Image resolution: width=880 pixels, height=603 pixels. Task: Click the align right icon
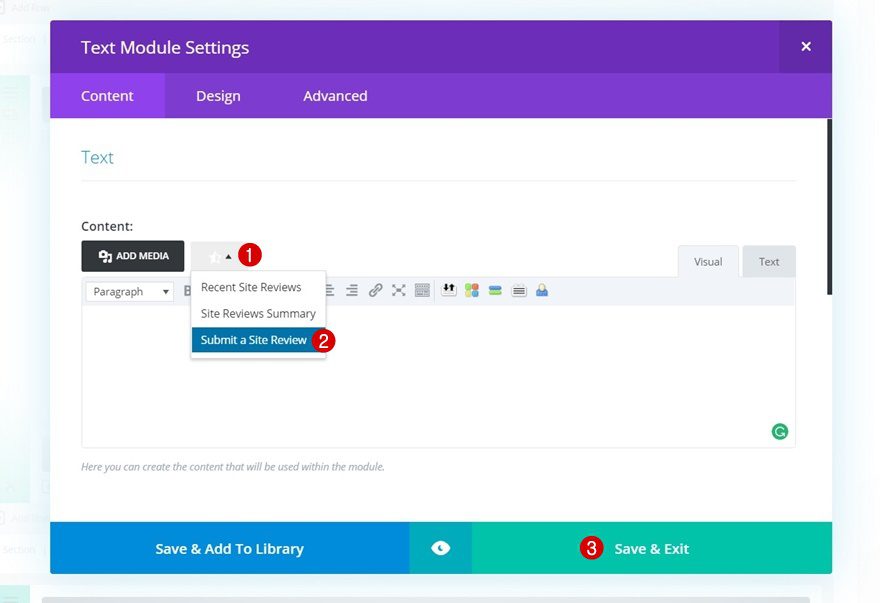[352, 291]
